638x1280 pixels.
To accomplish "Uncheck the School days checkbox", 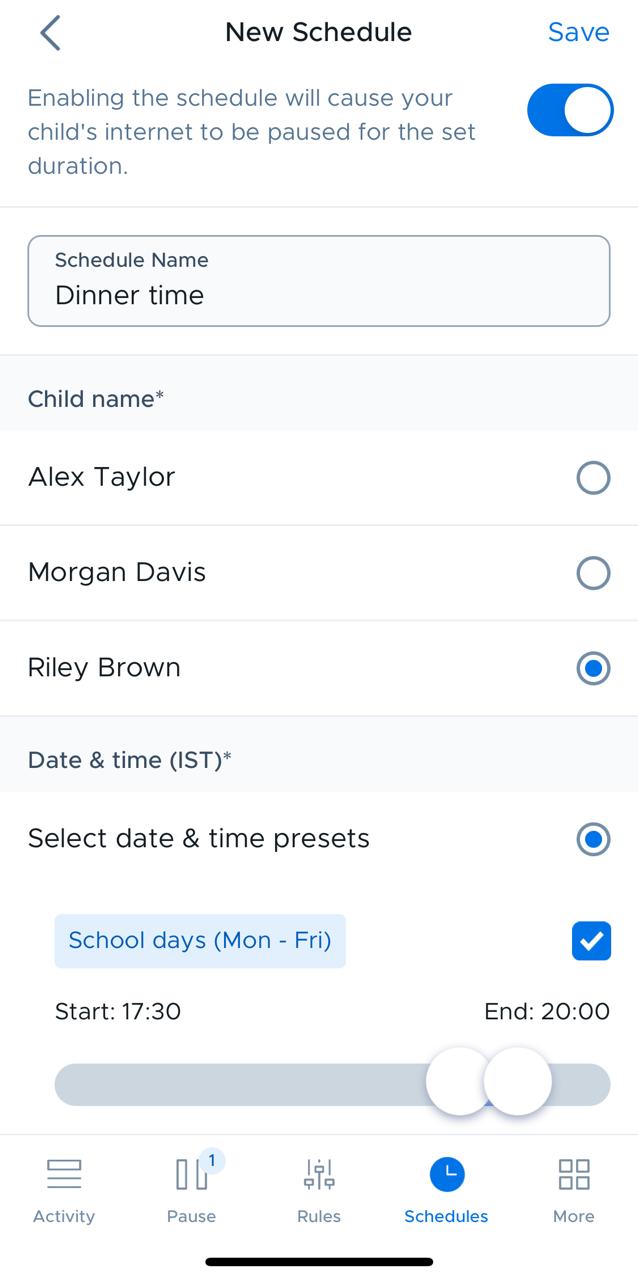I will point(591,941).
